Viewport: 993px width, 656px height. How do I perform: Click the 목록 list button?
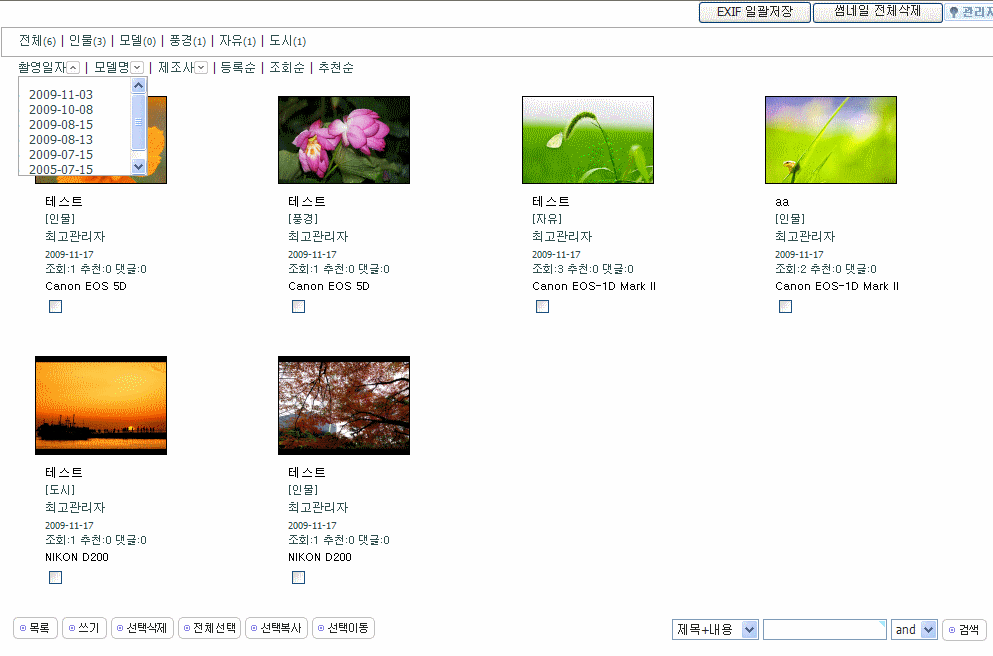click(x=35, y=628)
